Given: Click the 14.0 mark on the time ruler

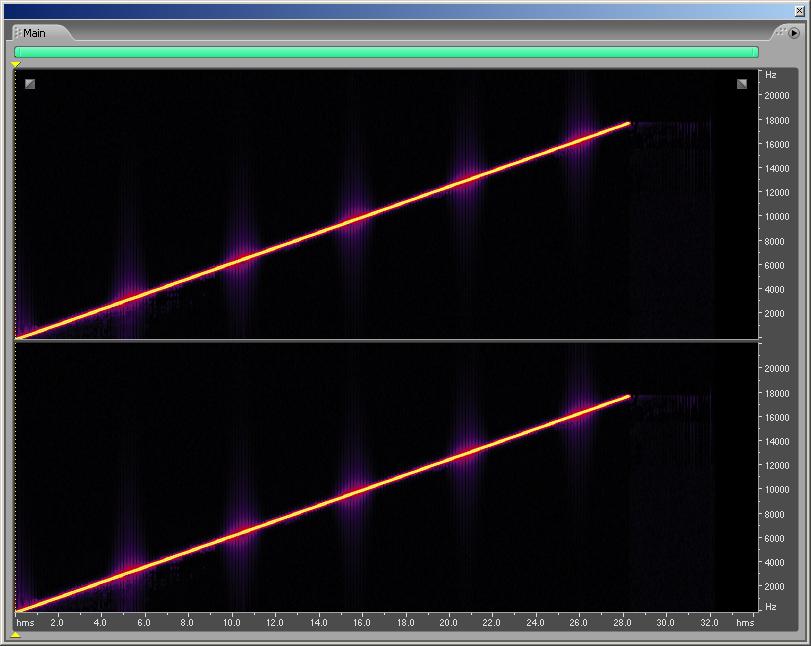Looking at the screenshot, I should pos(319,623).
